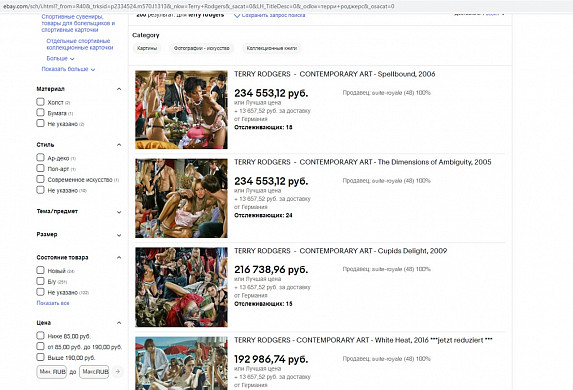
Task: Open Spellbound painting thumbnail
Action: pos(181,110)
